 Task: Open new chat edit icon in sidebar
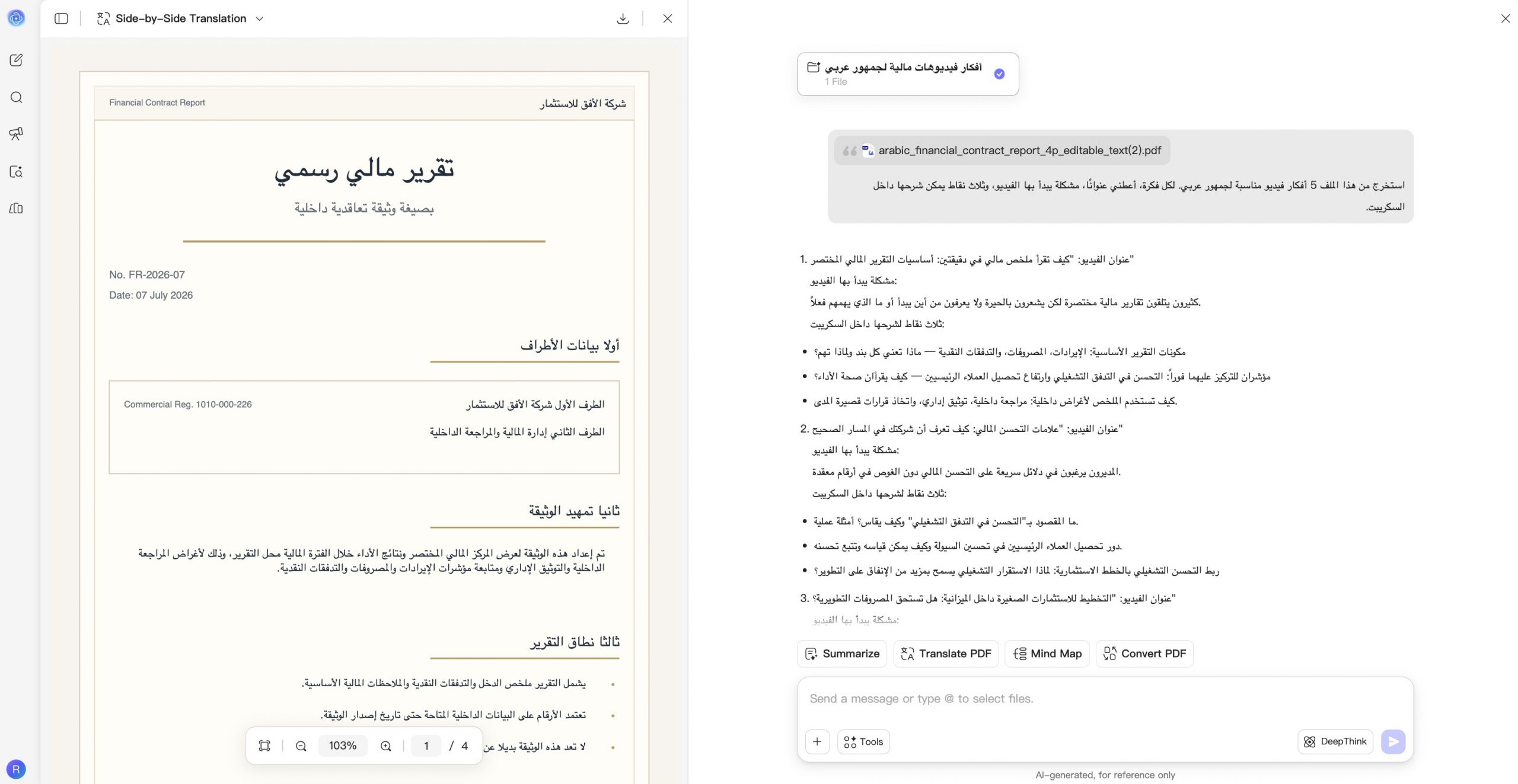coord(16,60)
